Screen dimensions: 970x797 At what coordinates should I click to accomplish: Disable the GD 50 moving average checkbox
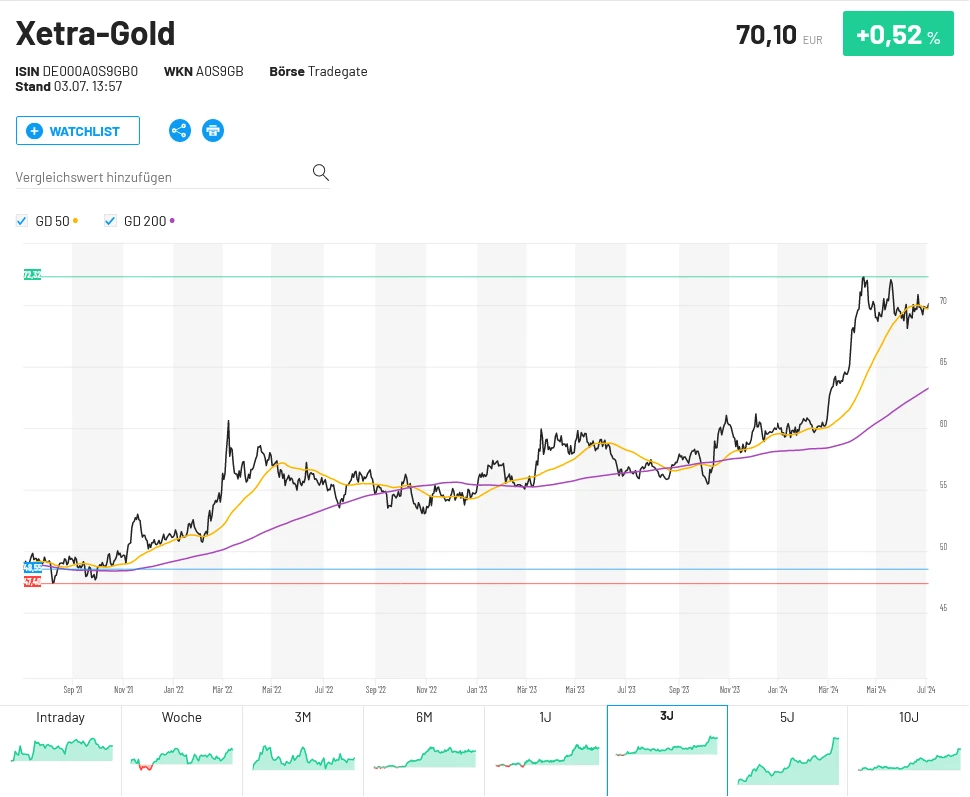pos(21,221)
